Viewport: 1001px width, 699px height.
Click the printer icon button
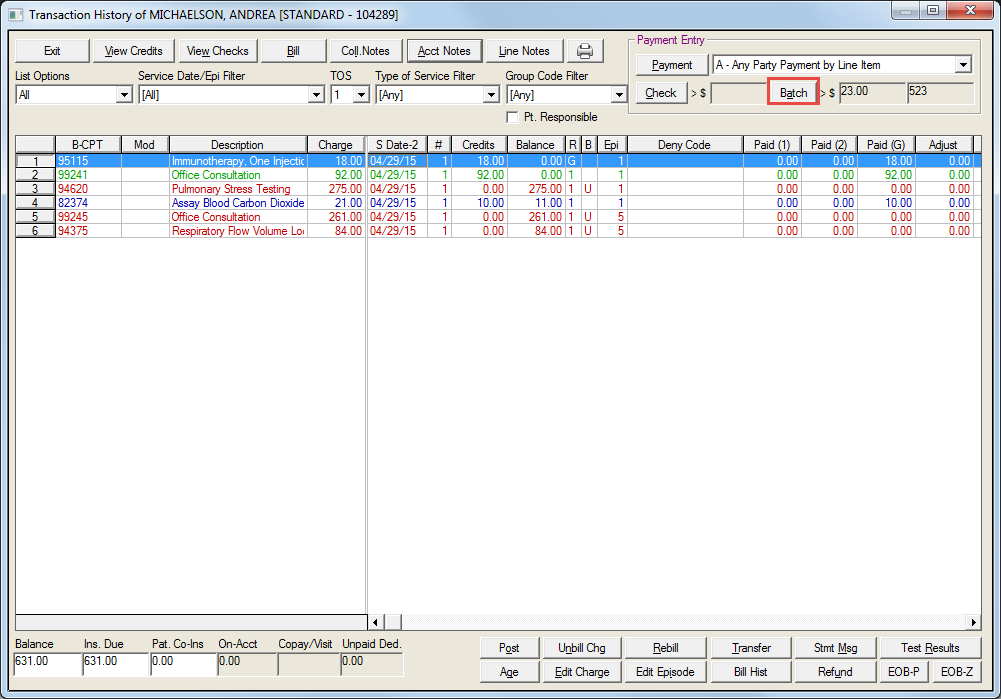[x=585, y=51]
